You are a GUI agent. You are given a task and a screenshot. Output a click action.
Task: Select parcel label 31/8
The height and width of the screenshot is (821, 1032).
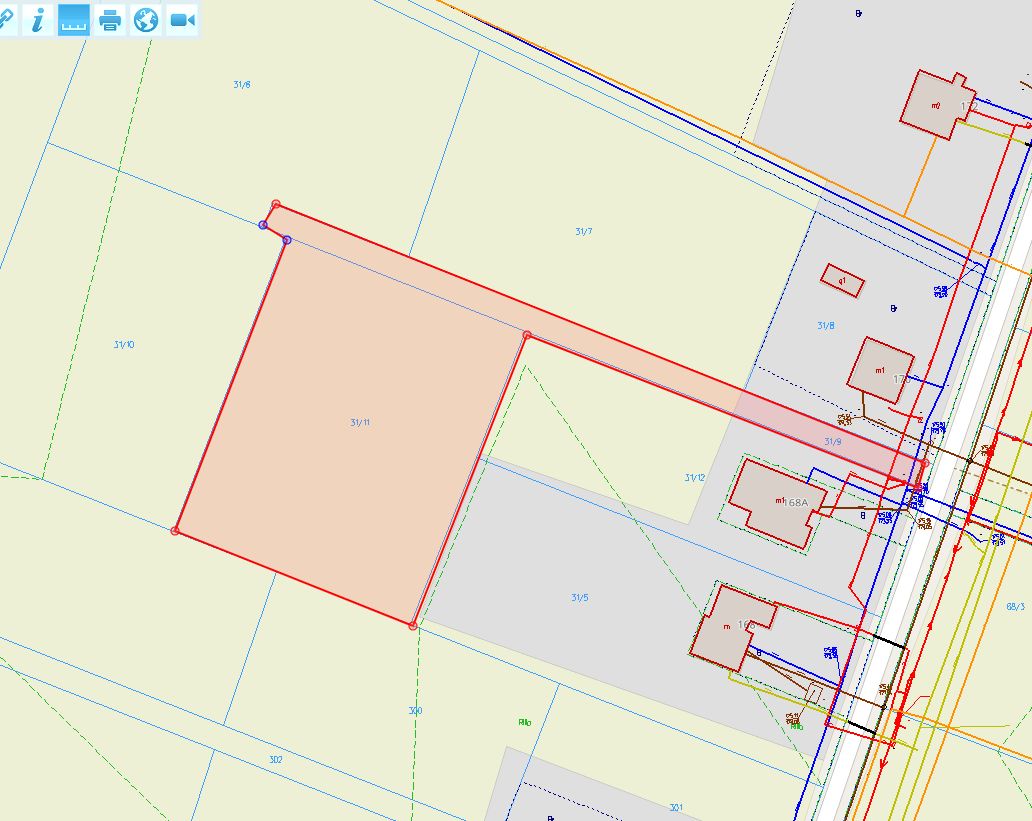click(825, 325)
